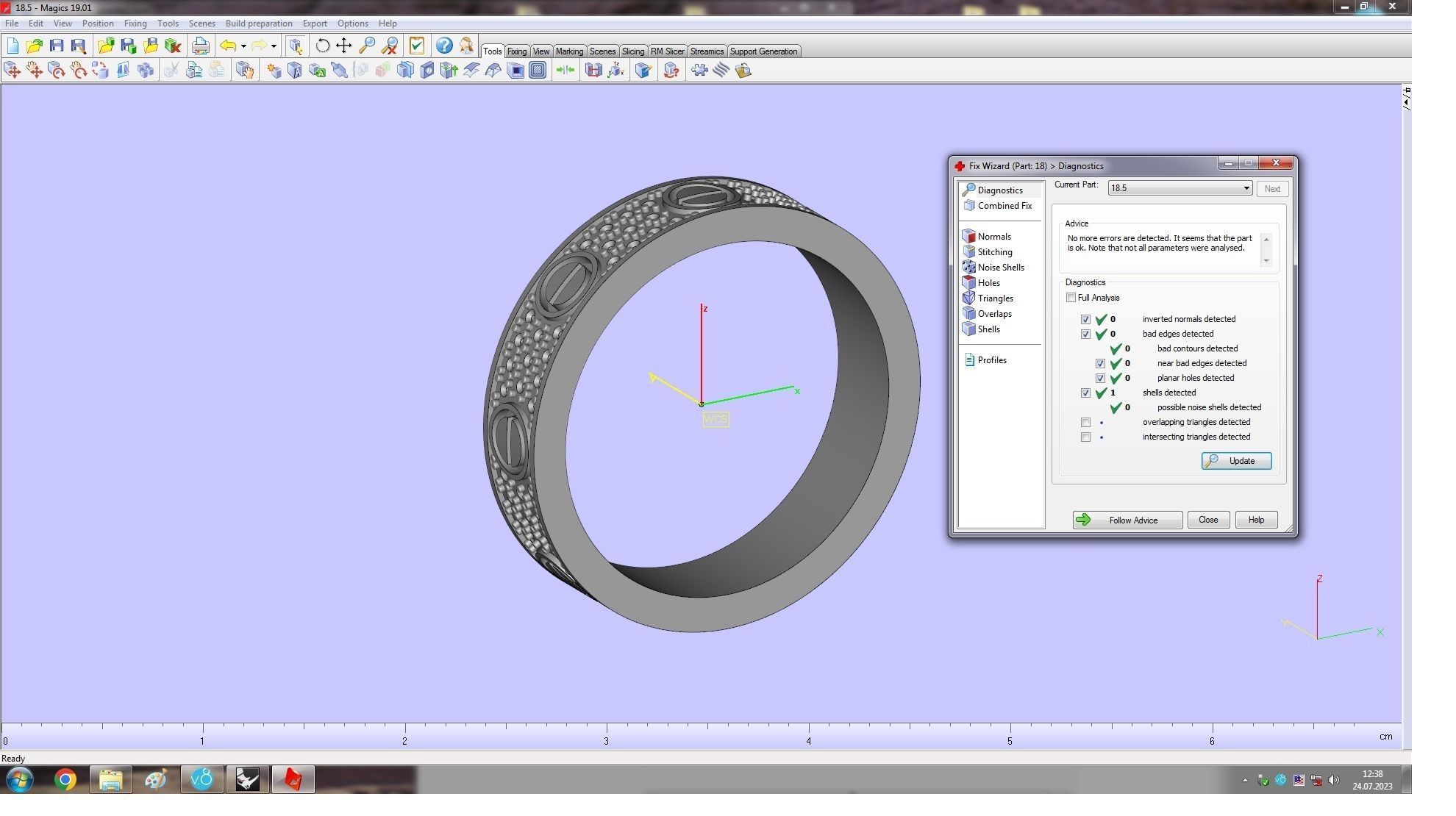Select Triangles in wizard sidebar
This screenshot has height=816, width=1456.
click(x=988, y=298)
